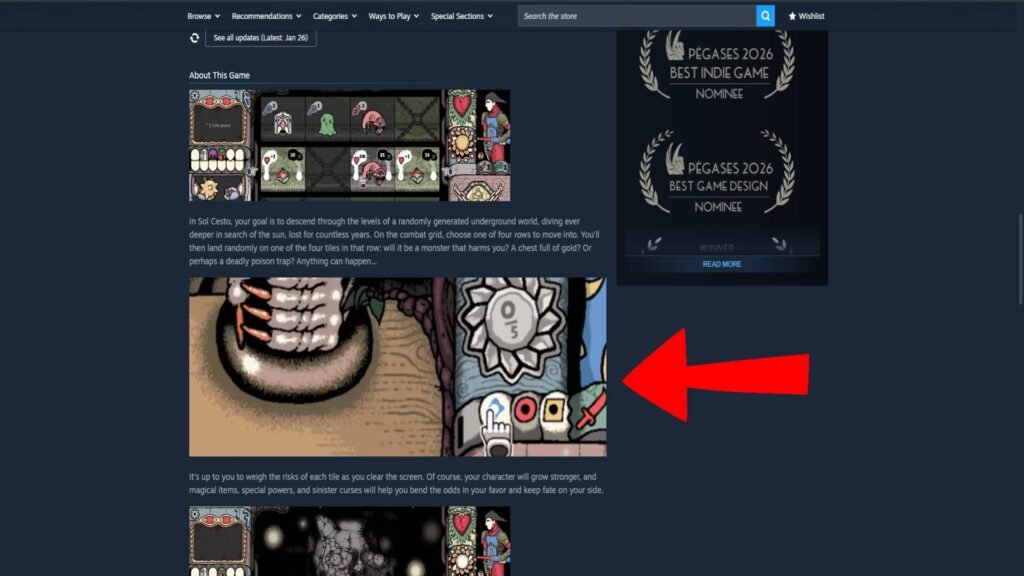Click the Best Indie Game nominee laurel

coord(719,61)
